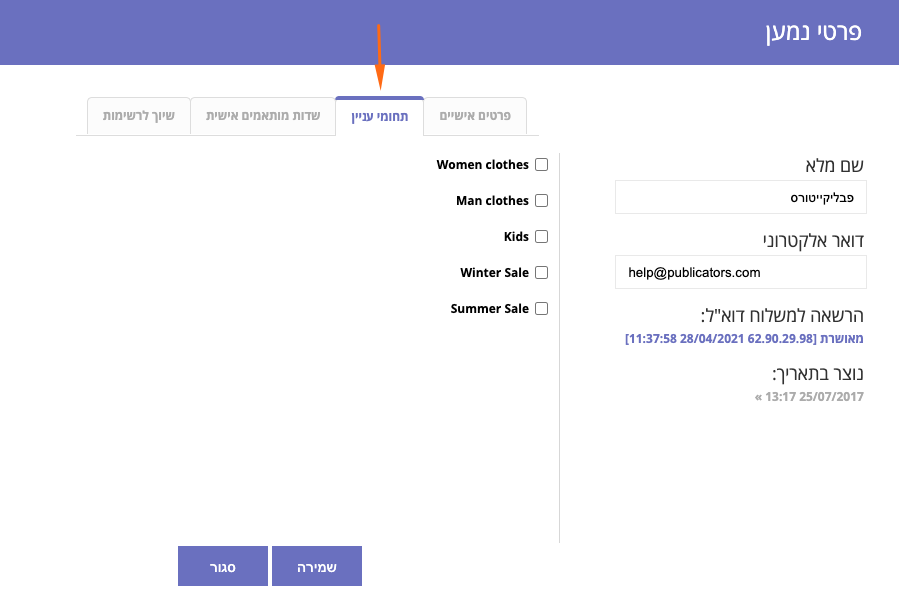Select the תחומי עניין tab
899x591 pixels.
(380, 116)
